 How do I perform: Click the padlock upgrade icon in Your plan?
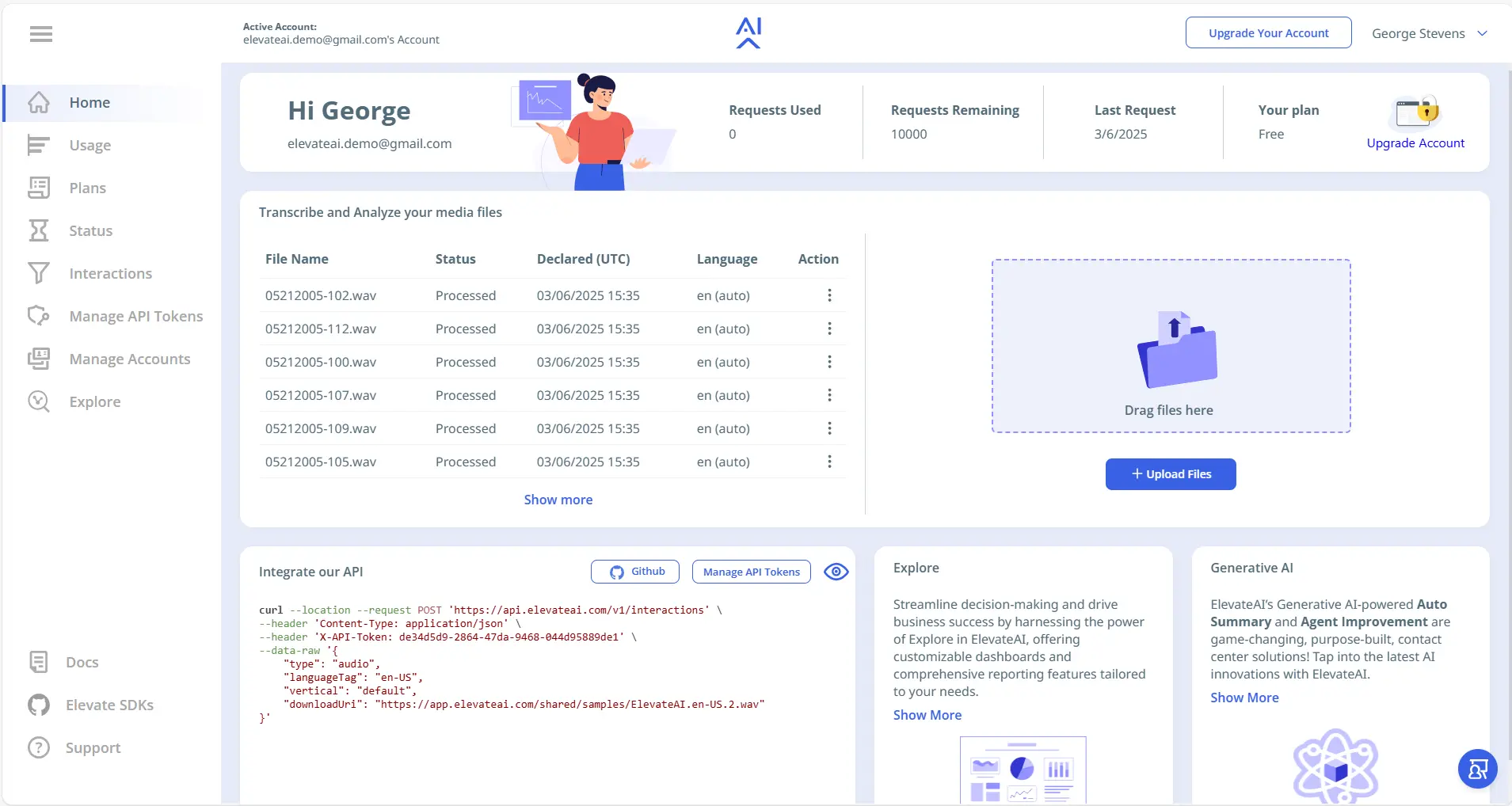(x=1416, y=112)
